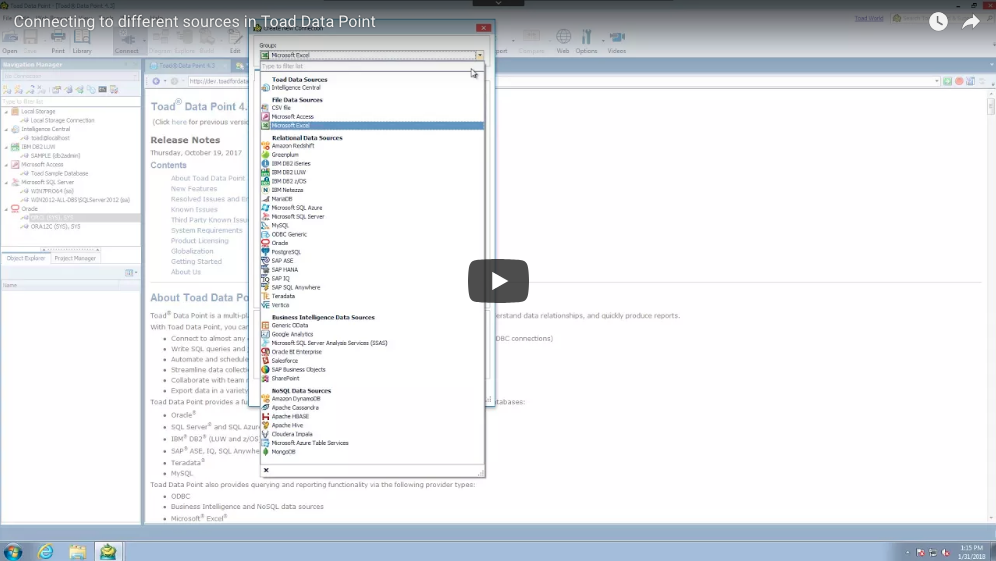The width and height of the screenshot is (996, 561).
Task: Play the video with center play button
Action: 498,281
